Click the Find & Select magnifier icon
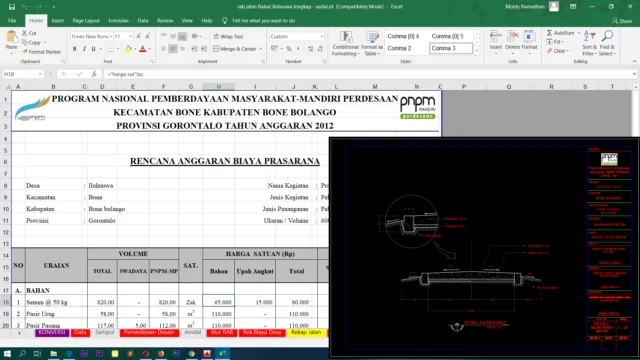 (x=607, y=36)
